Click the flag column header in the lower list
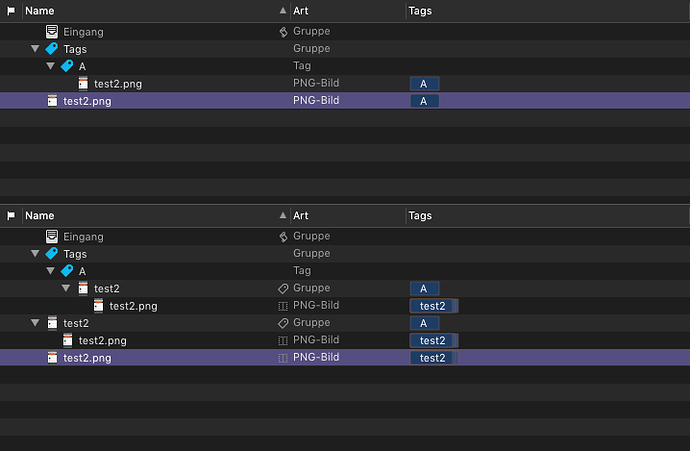Viewport: 690px width, 451px height. (x=11, y=215)
